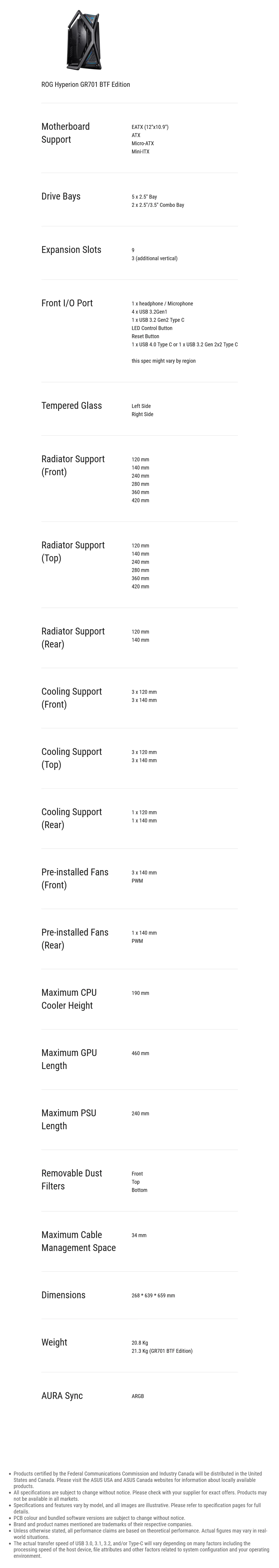Click the EATX (12"x10.9") value

coord(150,127)
